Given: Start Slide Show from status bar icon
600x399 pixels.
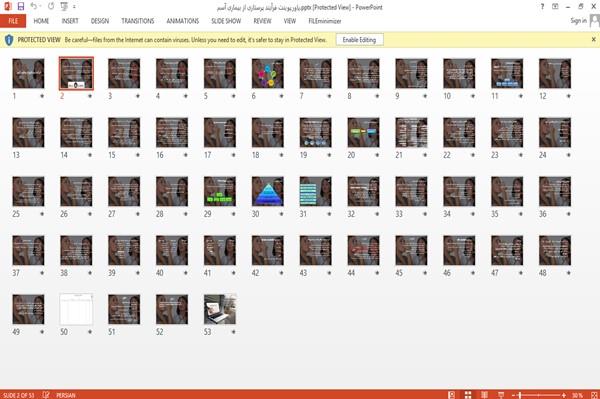Looking at the screenshot, I should 501,395.
